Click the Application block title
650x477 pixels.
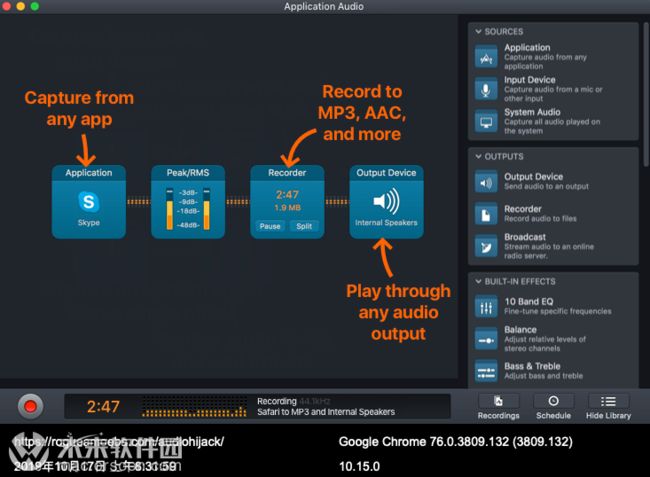point(89,173)
